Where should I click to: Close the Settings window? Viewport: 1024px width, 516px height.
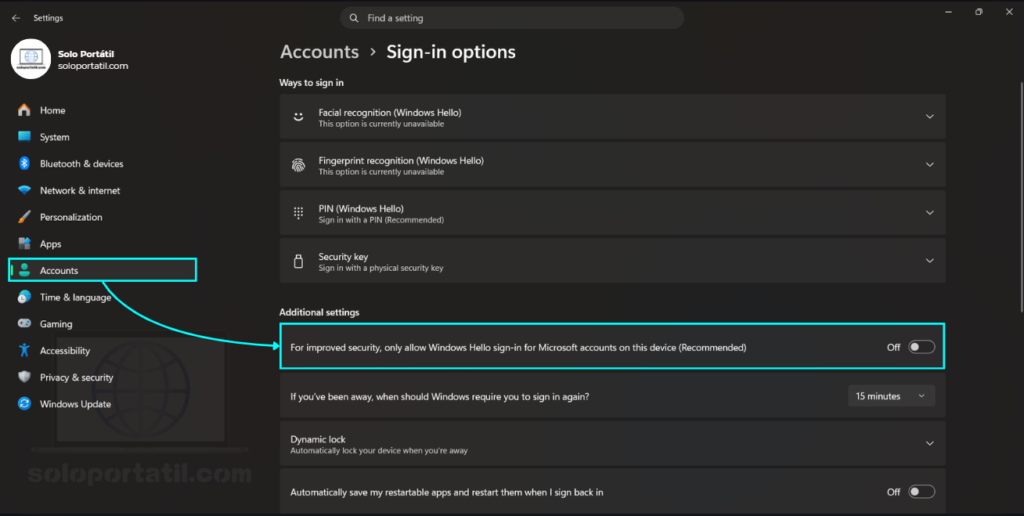pos(1009,12)
